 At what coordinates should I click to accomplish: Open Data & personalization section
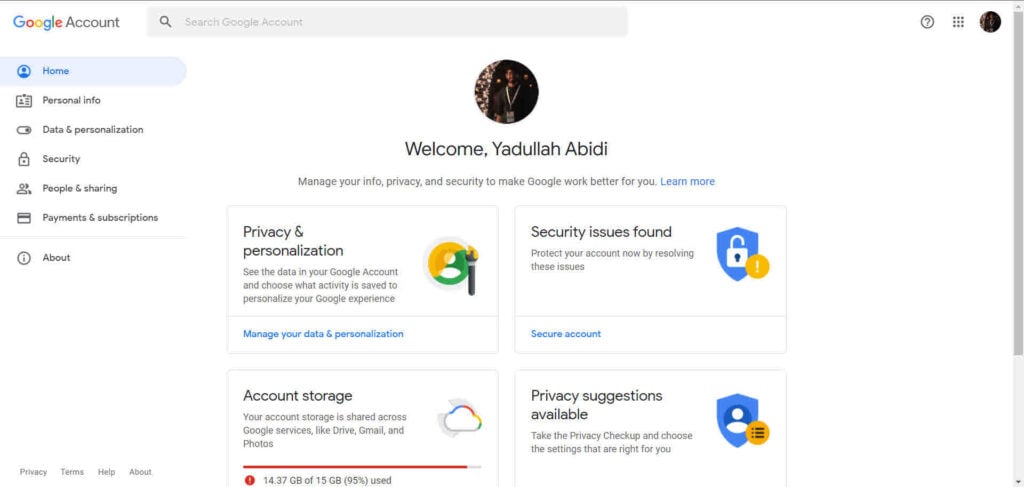(x=93, y=130)
